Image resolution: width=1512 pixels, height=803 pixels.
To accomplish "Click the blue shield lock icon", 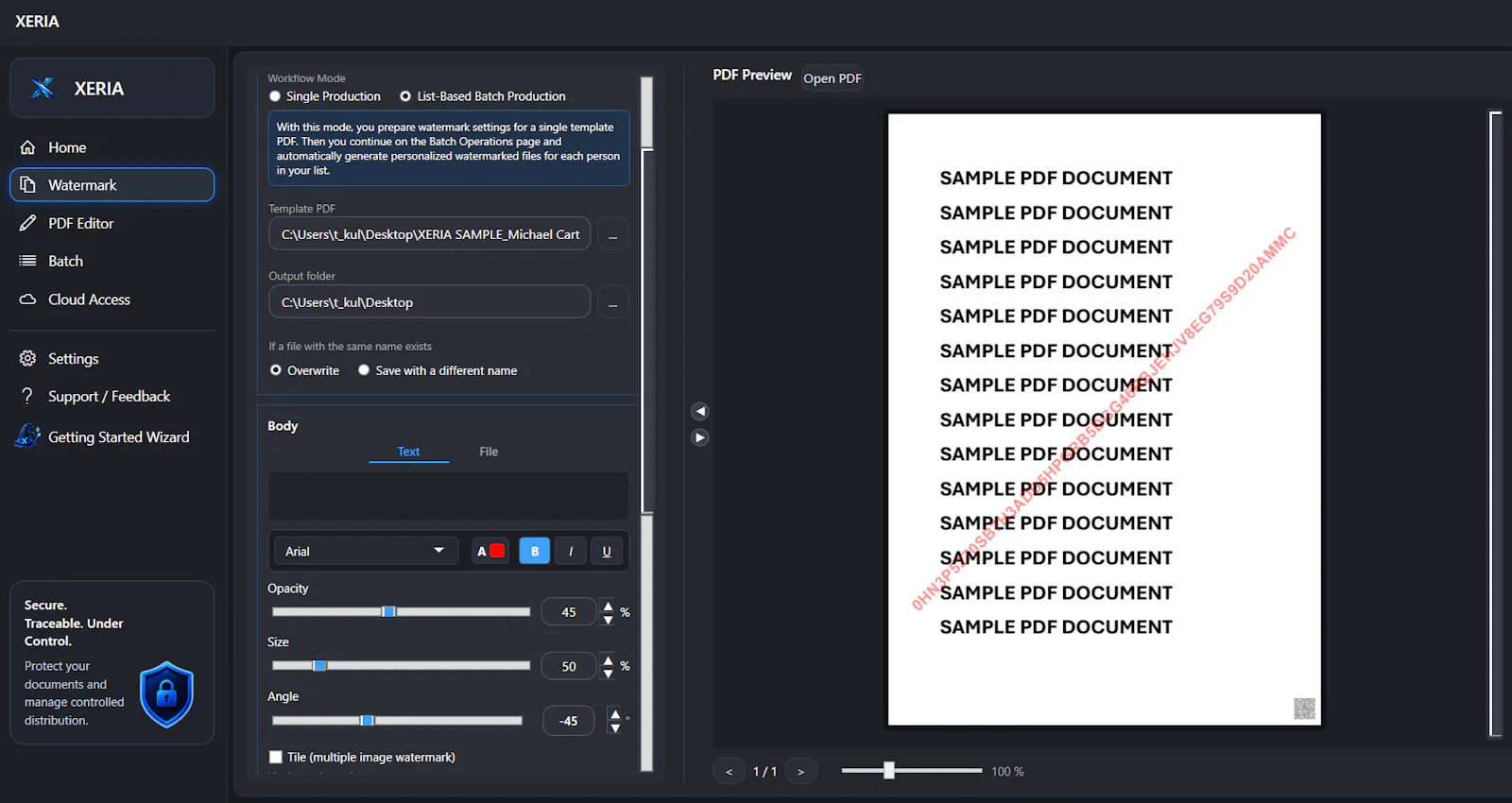I will [166, 694].
